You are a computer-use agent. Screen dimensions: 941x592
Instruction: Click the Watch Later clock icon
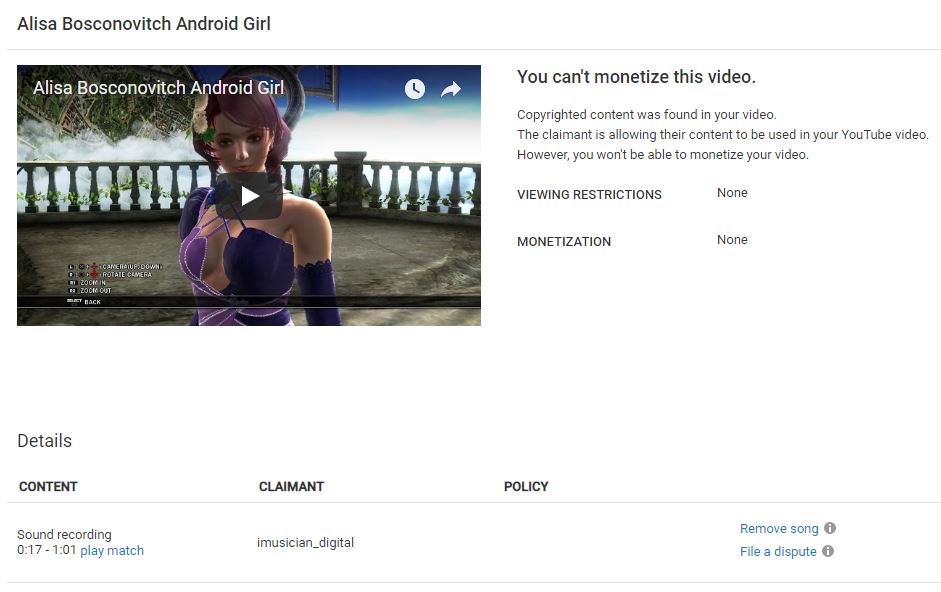click(415, 89)
